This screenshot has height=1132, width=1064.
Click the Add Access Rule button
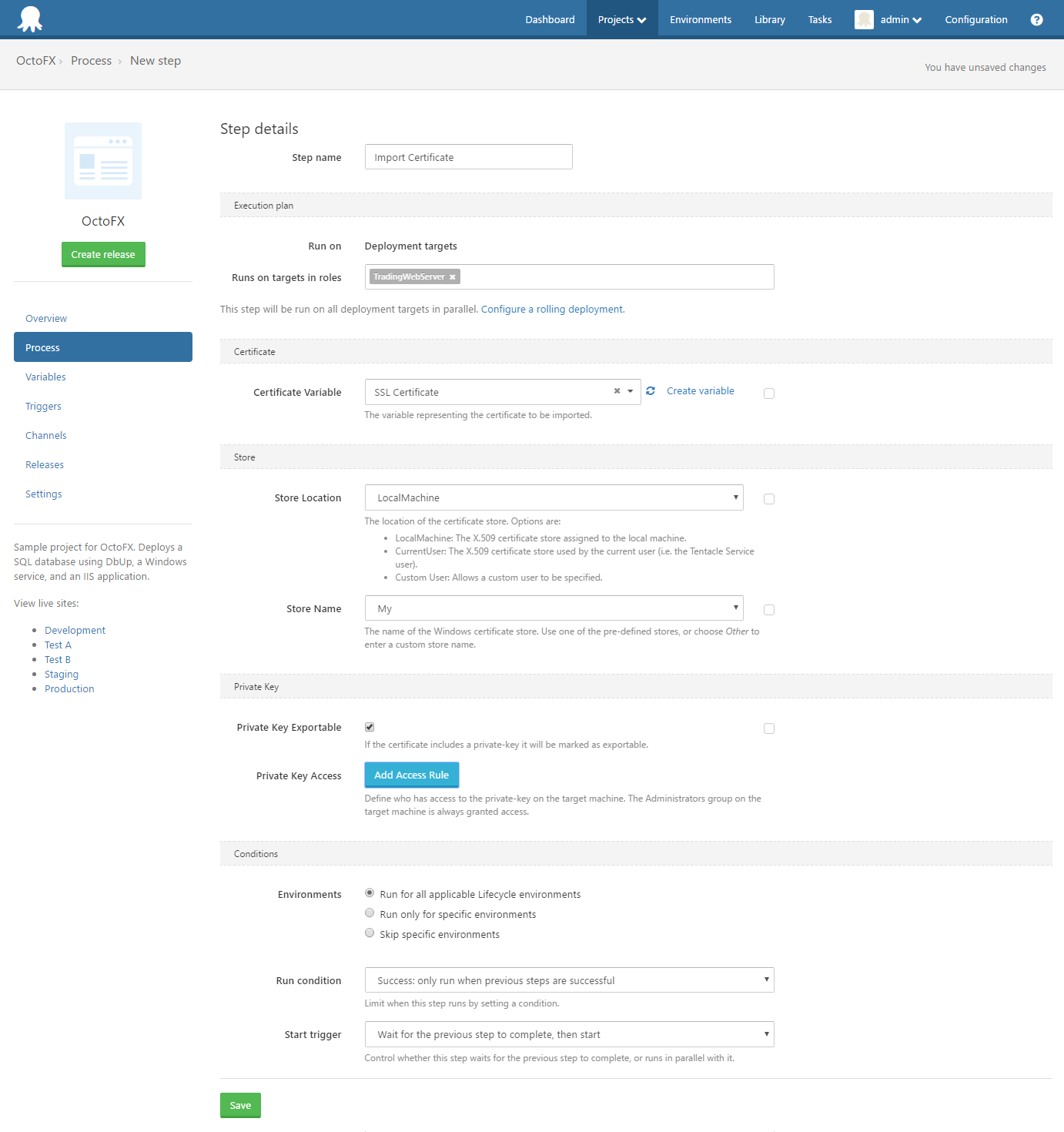pyautogui.click(x=412, y=775)
